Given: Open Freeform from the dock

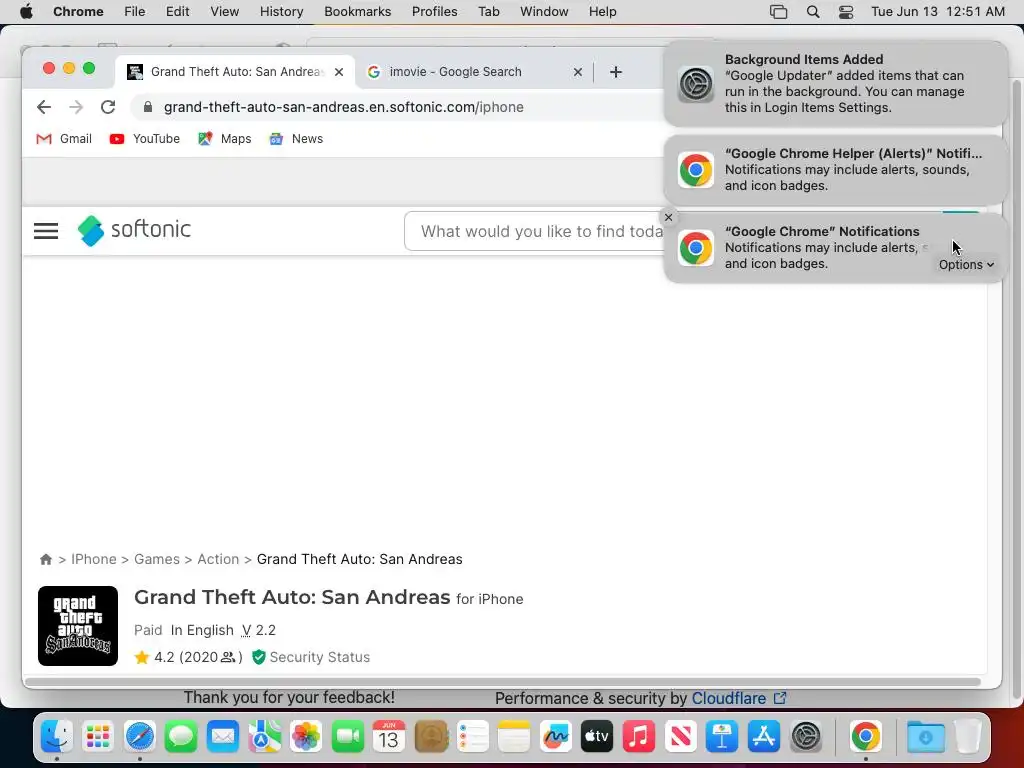Looking at the screenshot, I should click(x=556, y=737).
